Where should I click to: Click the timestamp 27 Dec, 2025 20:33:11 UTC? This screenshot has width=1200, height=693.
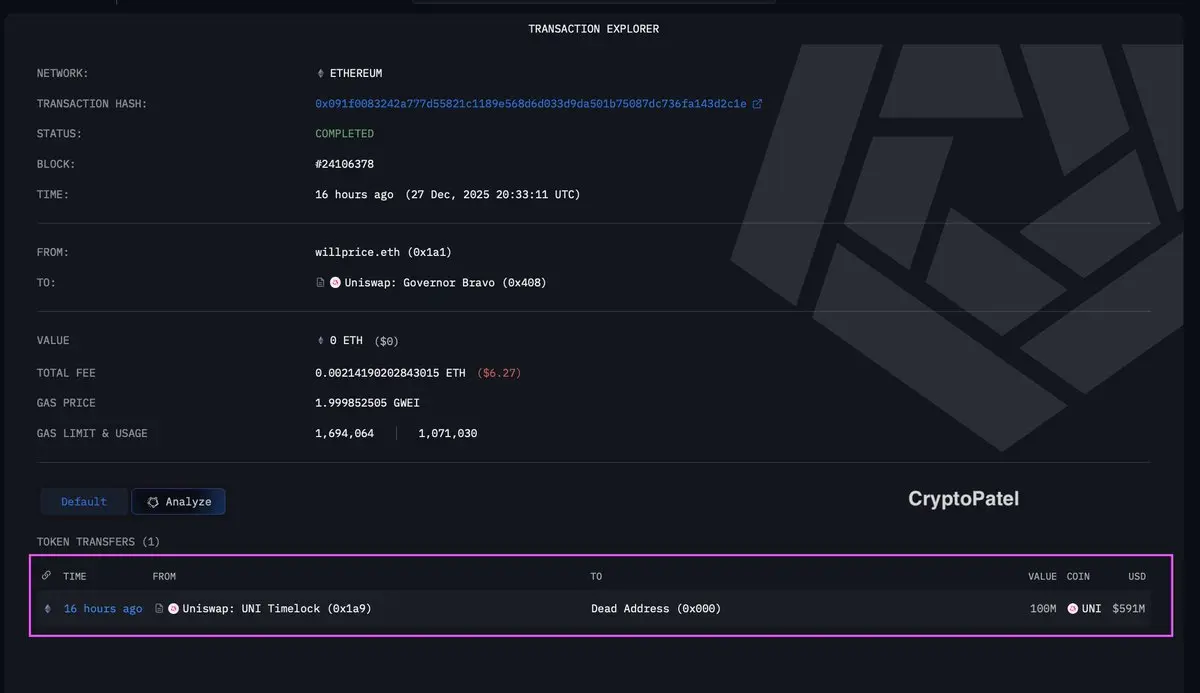(492, 194)
